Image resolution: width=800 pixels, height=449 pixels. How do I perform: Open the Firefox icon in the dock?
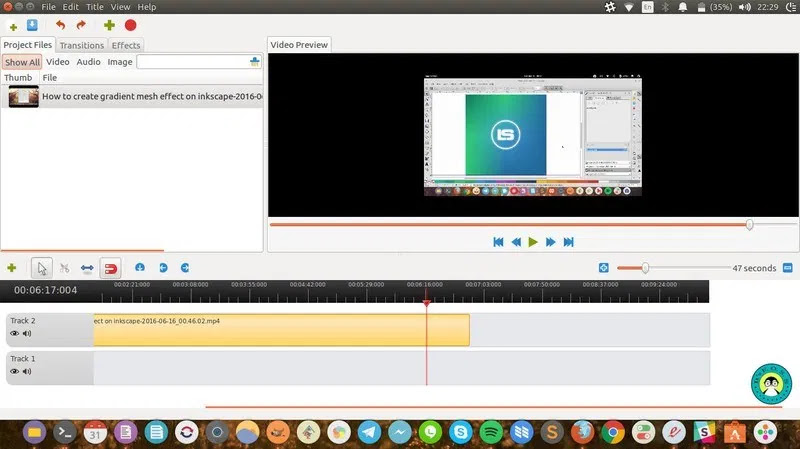(x=582, y=433)
